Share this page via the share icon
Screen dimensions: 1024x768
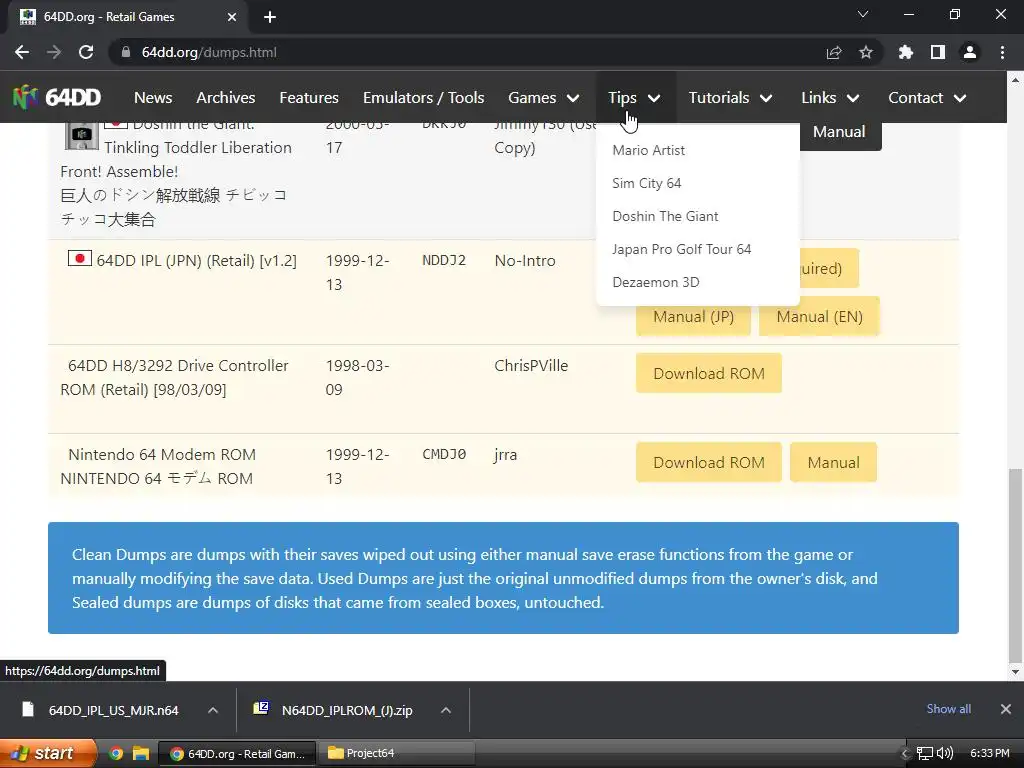834,52
